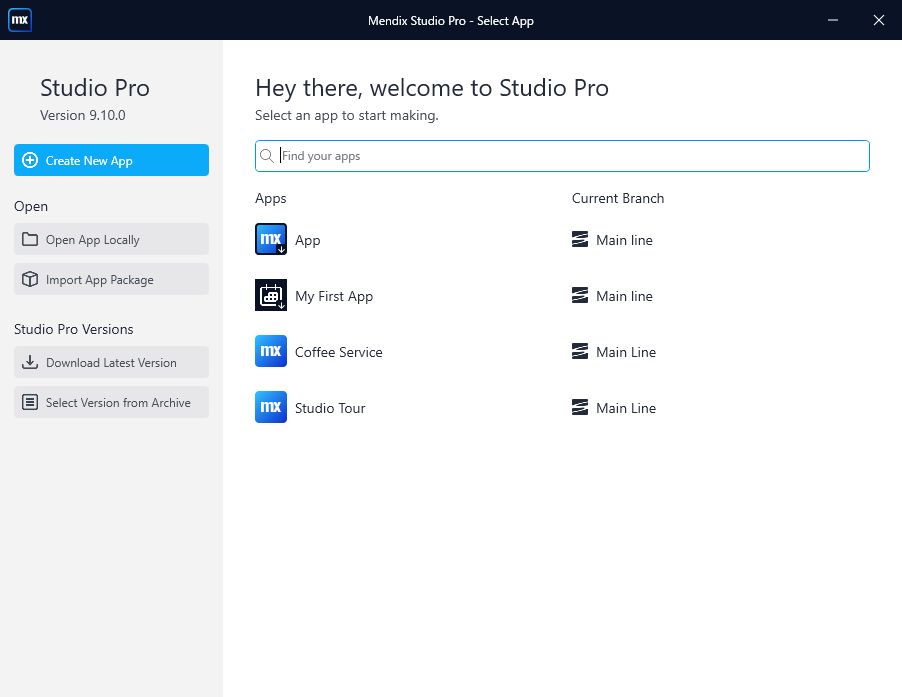
Task: Click branch icon for Studio Tour's Main Line
Action: 580,407
